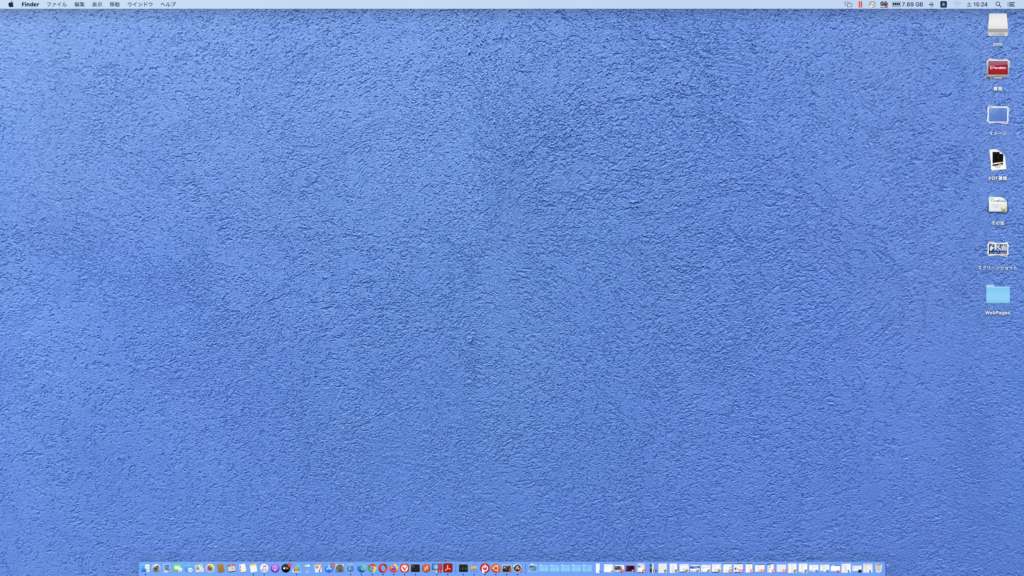1024x576 pixels.
Task: Launch Adobe Acrobat from the Dock
Action: point(447,568)
